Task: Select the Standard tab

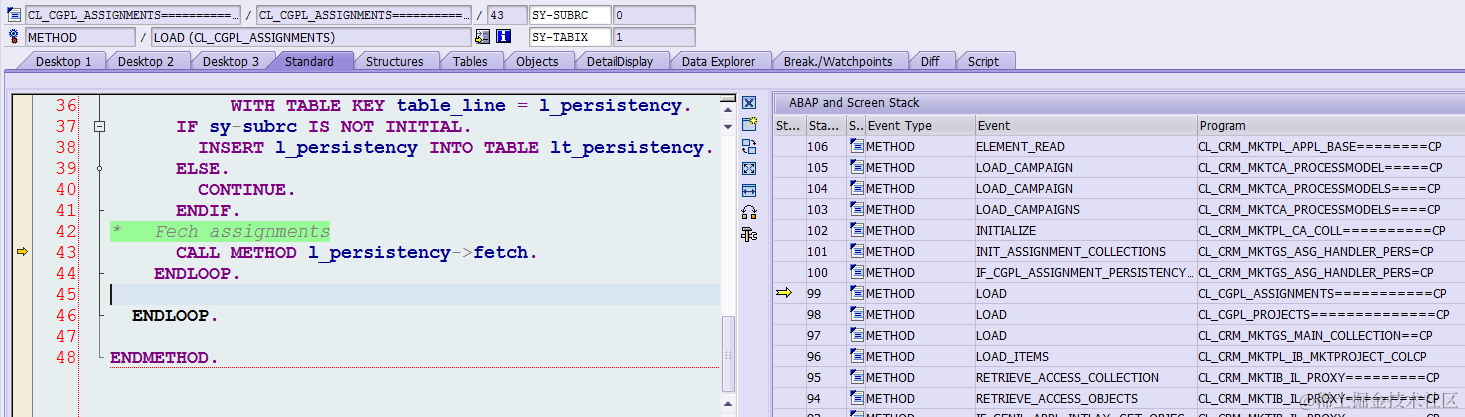Action: click(x=310, y=62)
